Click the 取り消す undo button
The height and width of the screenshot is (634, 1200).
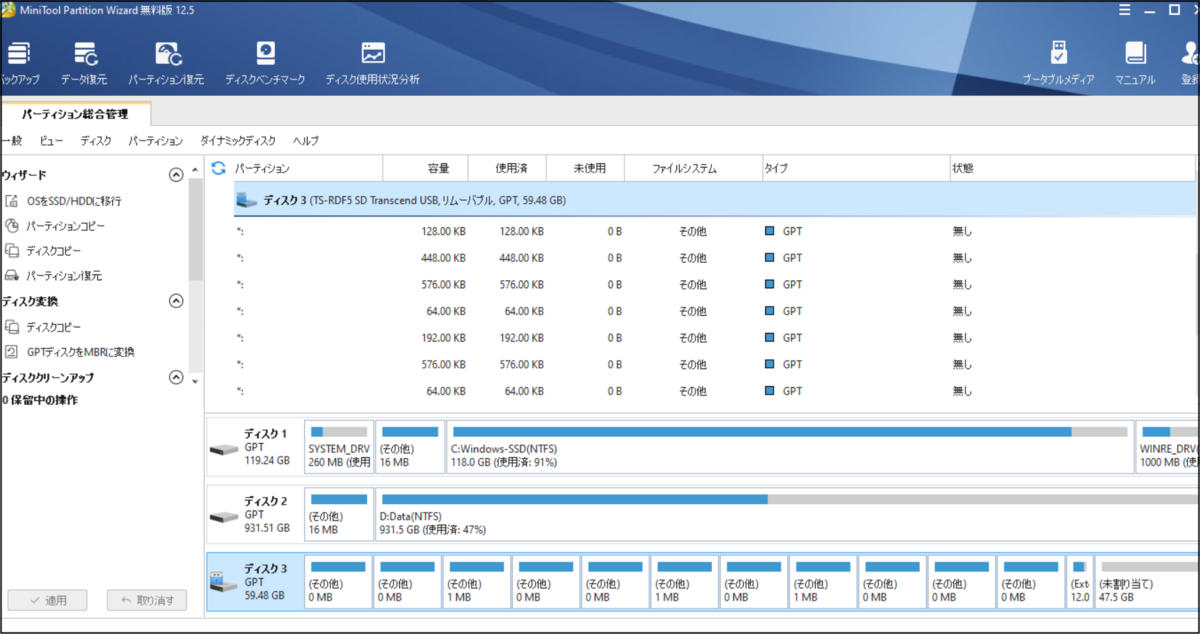tap(147, 600)
